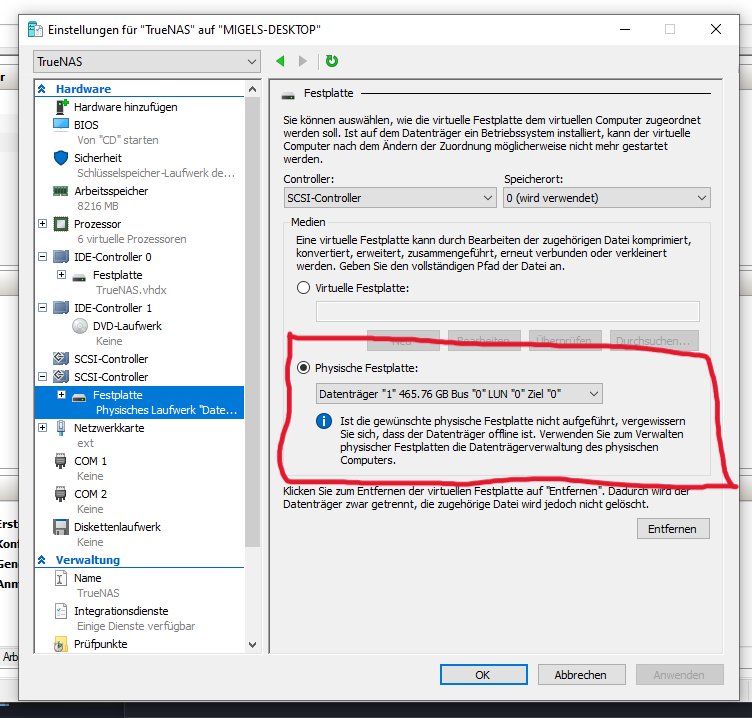Click the forward navigation arrow
752x718 pixels.
click(303, 61)
